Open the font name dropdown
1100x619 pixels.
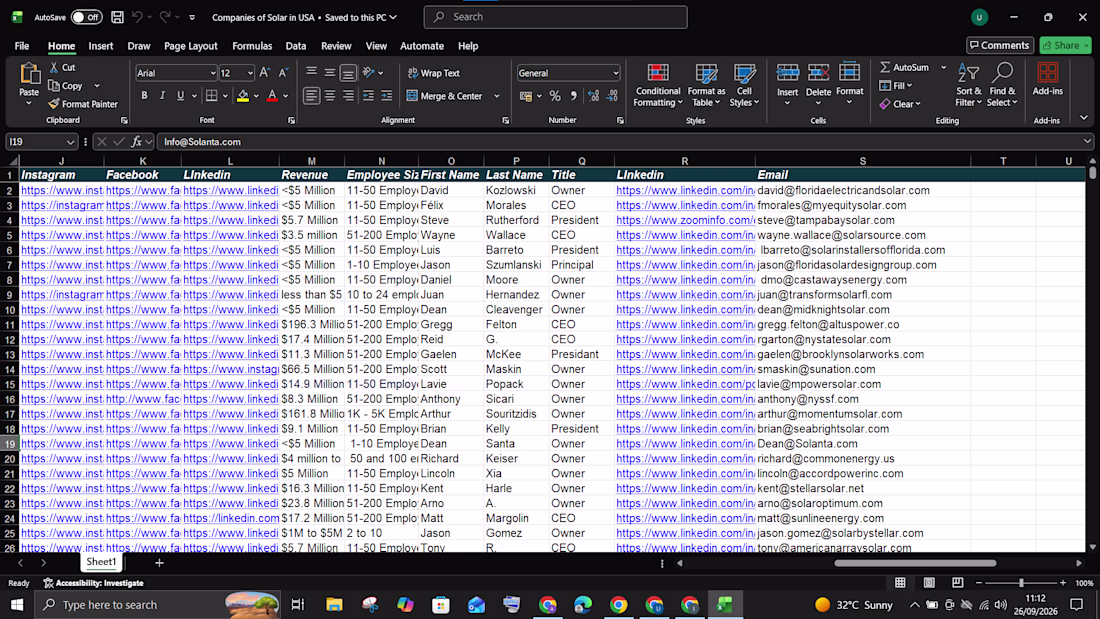pyautogui.click(x=213, y=73)
